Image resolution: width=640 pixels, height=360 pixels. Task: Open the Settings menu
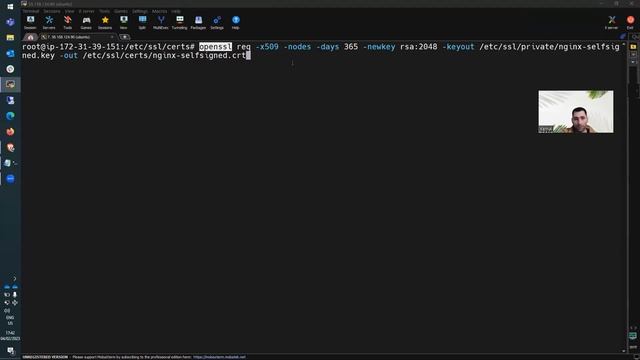click(140, 11)
